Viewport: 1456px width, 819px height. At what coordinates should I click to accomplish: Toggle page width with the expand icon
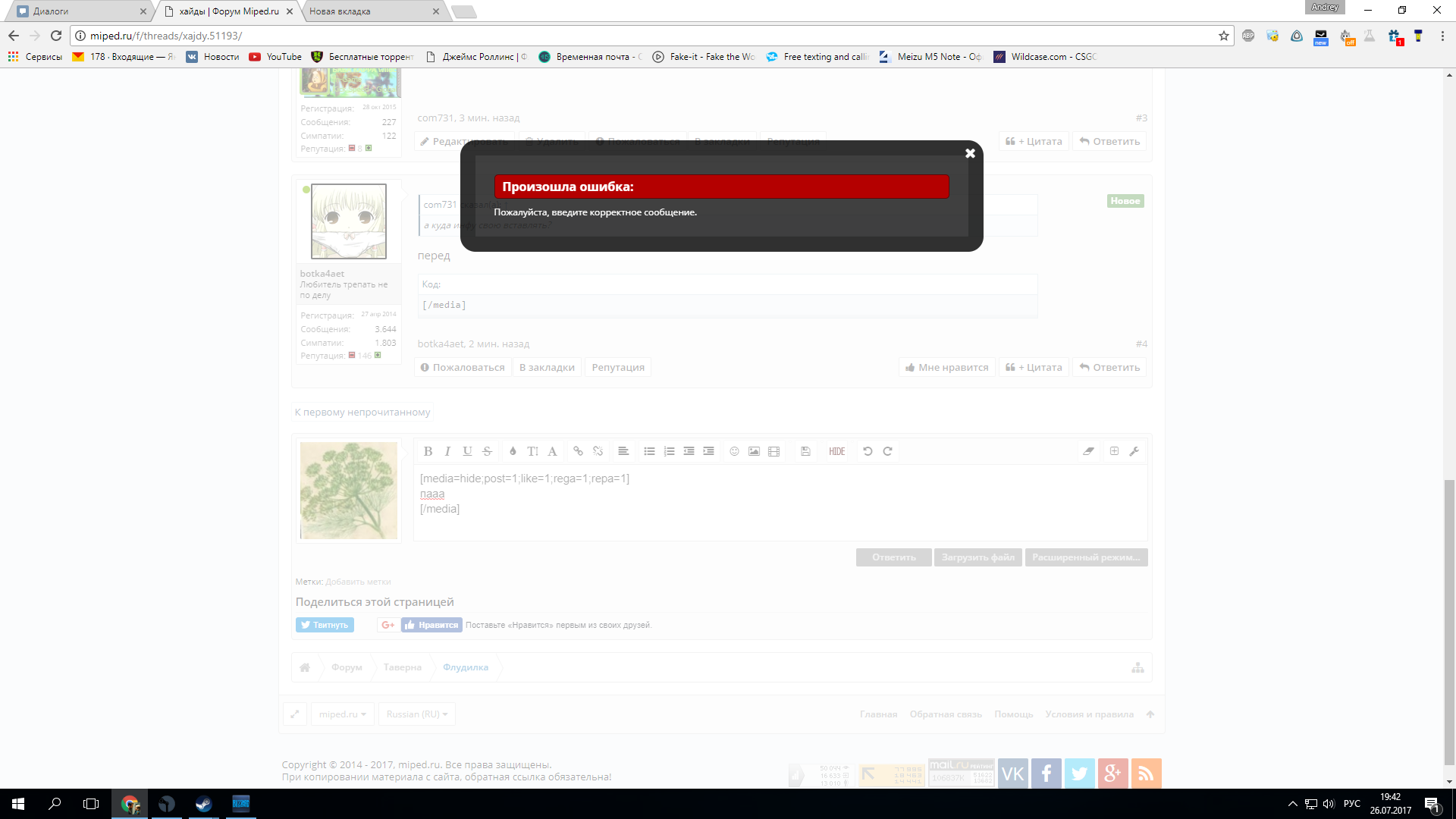[295, 714]
